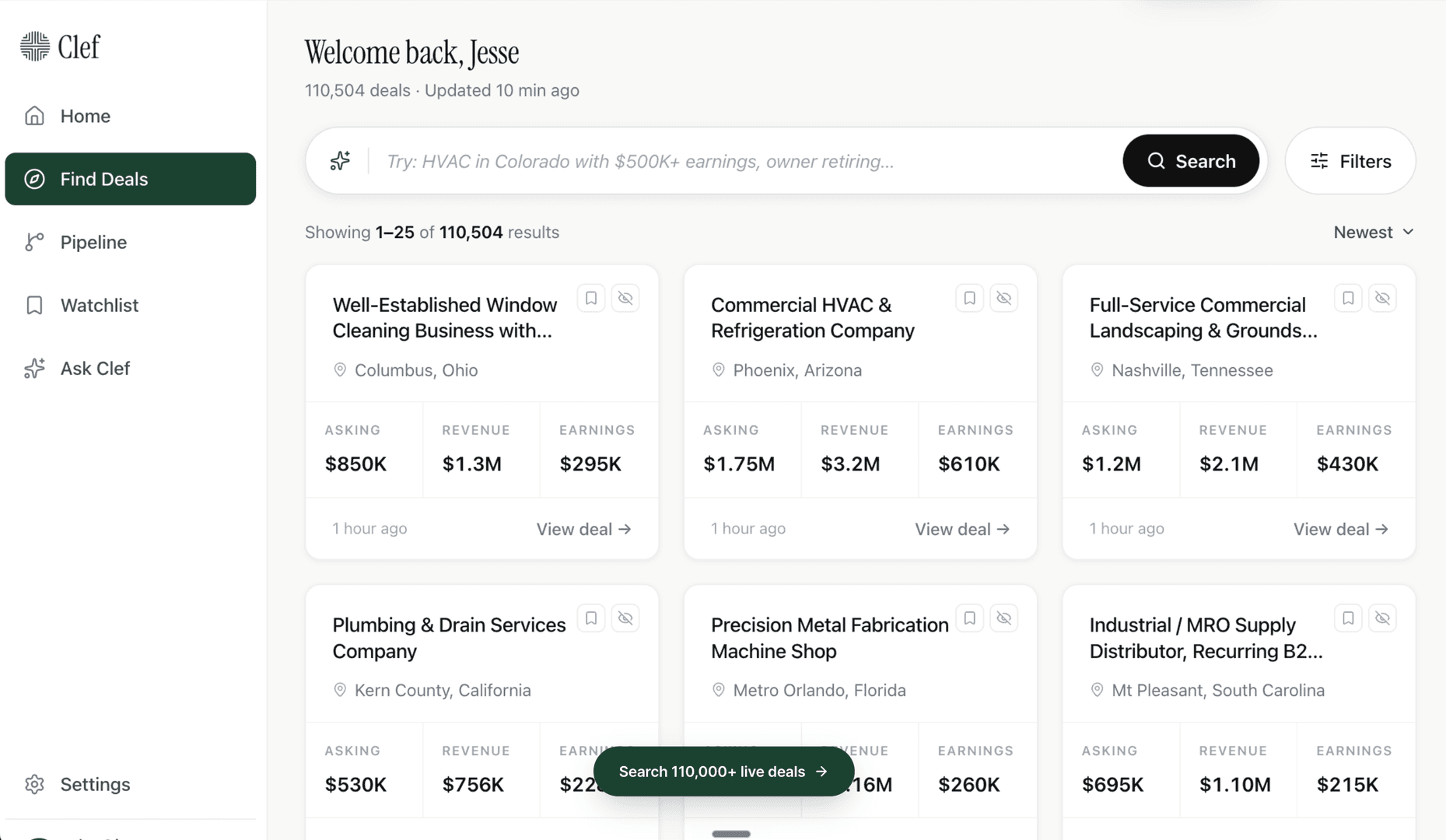This screenshot has height=840, width=1446.
Task: View deal for Phoenix, Arizona HVAC company
Action: [962, 529]
